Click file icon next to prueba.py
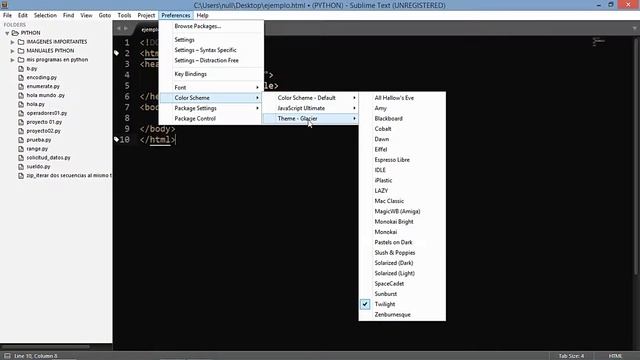This screenshot has width=640, height=360. pos(21,140)
